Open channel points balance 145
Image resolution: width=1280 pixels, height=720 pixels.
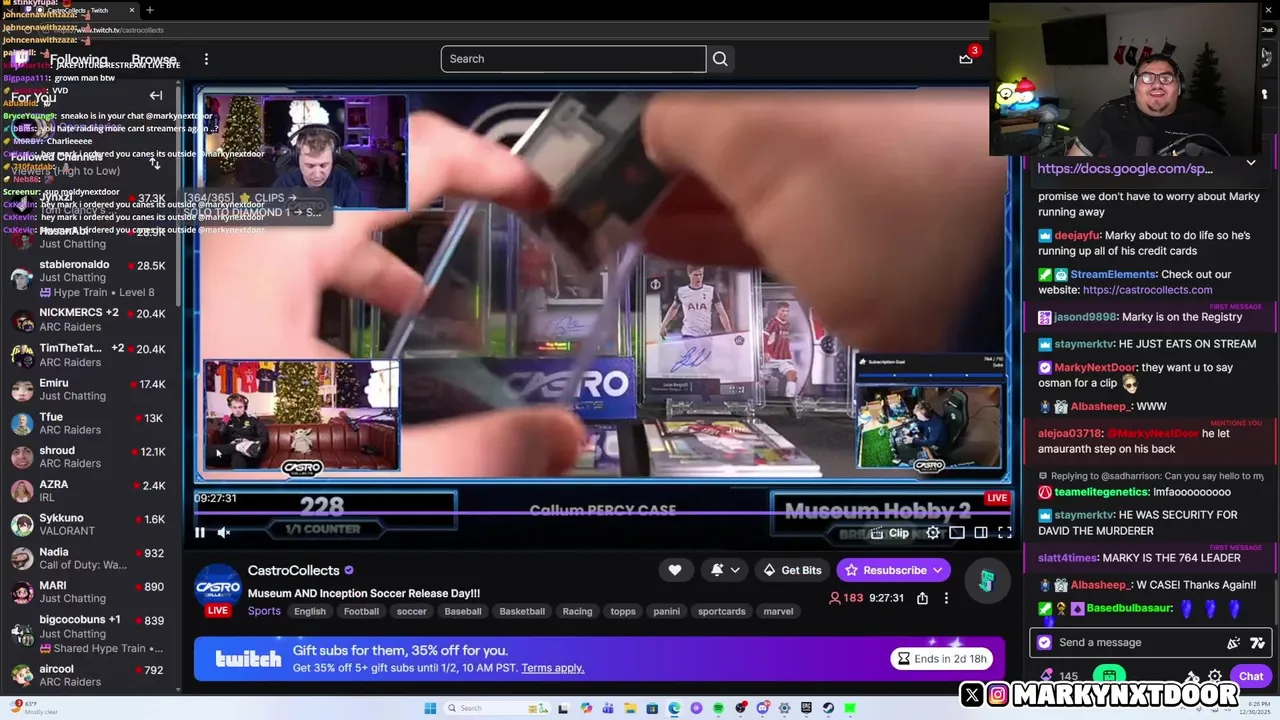[1060, 677]
